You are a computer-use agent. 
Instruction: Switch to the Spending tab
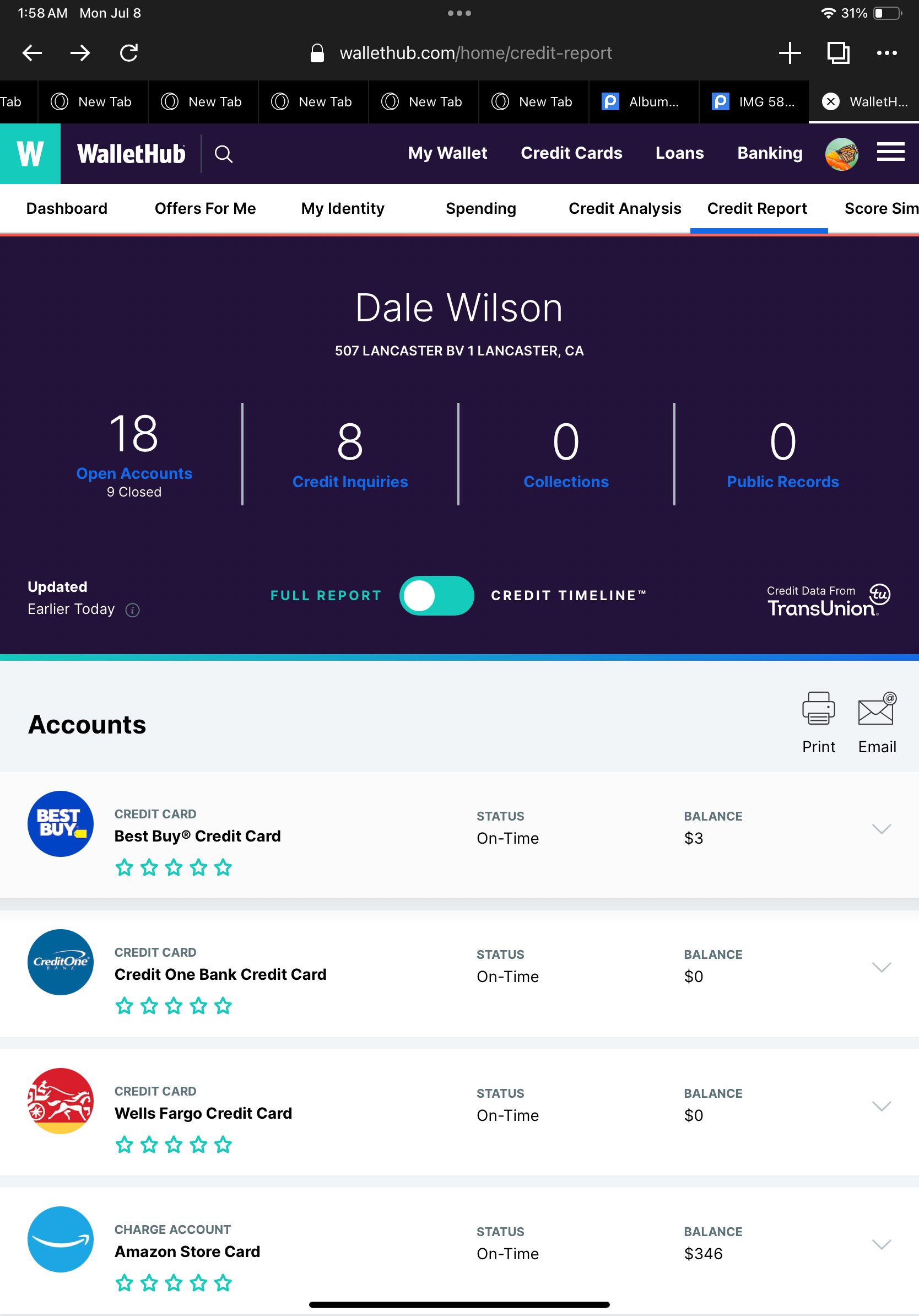(480, 208)
